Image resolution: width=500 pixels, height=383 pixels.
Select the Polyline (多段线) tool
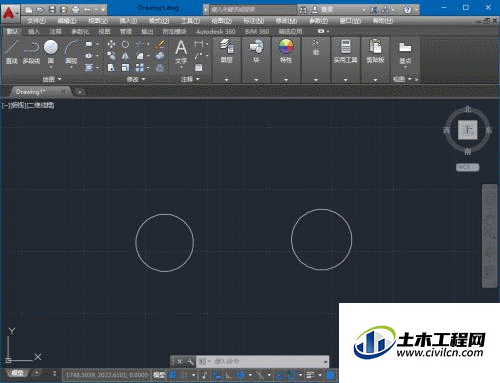[31, 52]
